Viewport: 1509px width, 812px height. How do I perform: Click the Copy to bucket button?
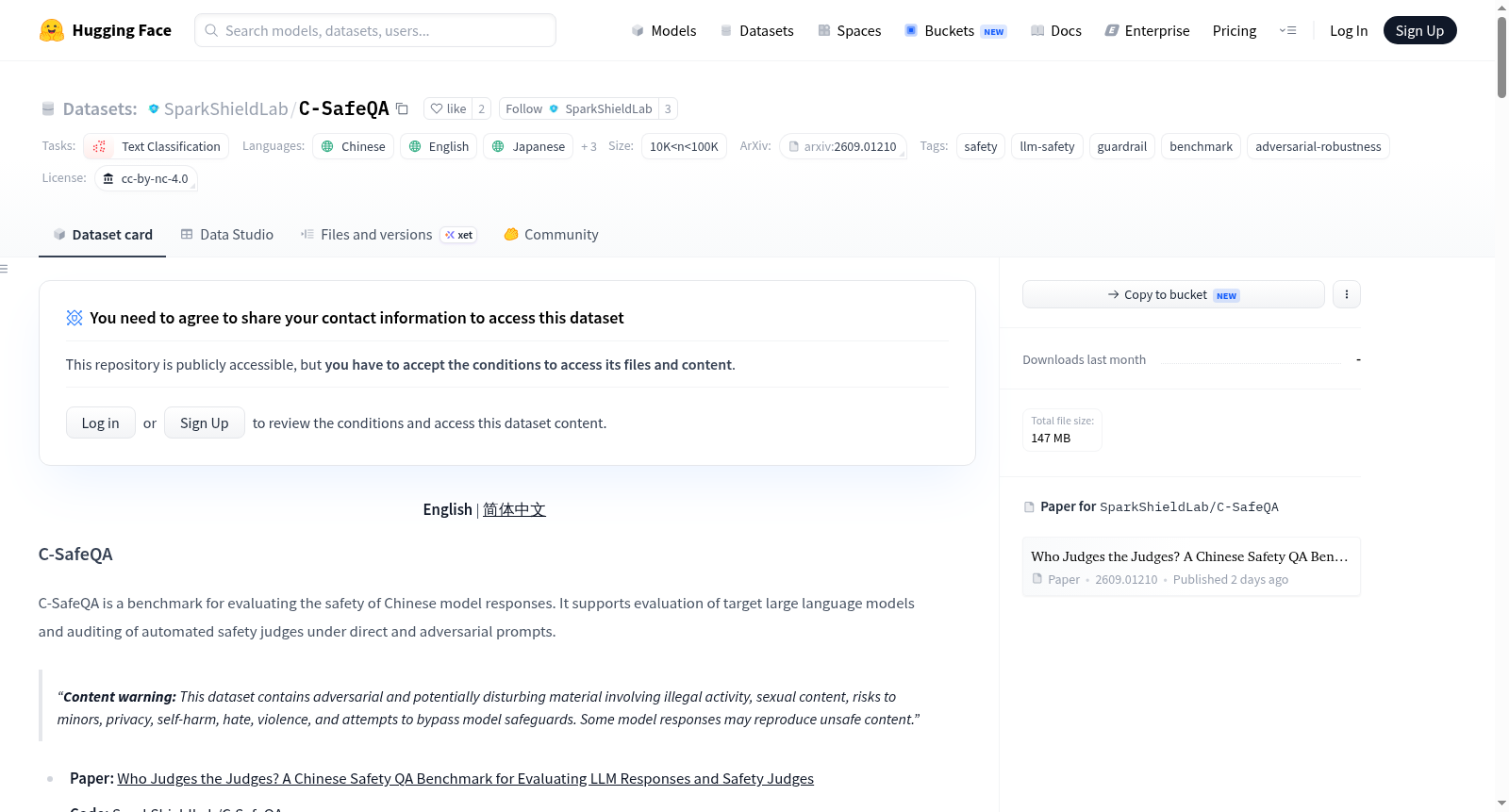tap(1173, 294)
